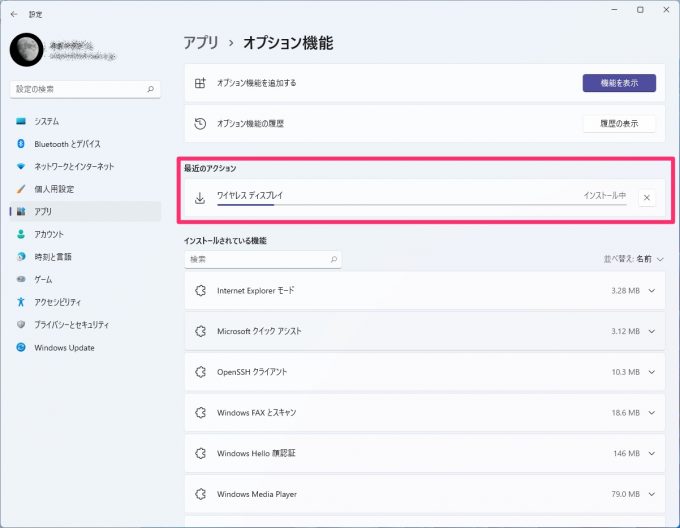Click the optional feature history clock icon

[200, 124]
